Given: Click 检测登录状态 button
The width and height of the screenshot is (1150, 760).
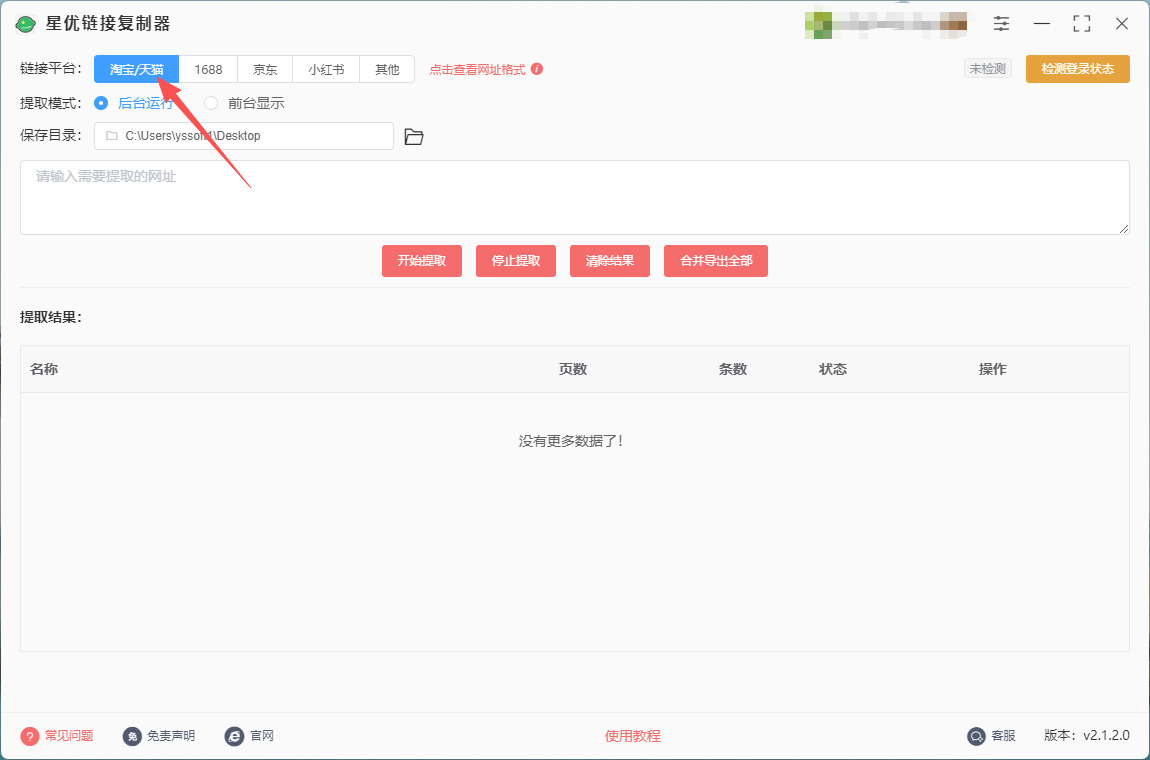Looking at the screenshot, I should tap(1077, 69).
